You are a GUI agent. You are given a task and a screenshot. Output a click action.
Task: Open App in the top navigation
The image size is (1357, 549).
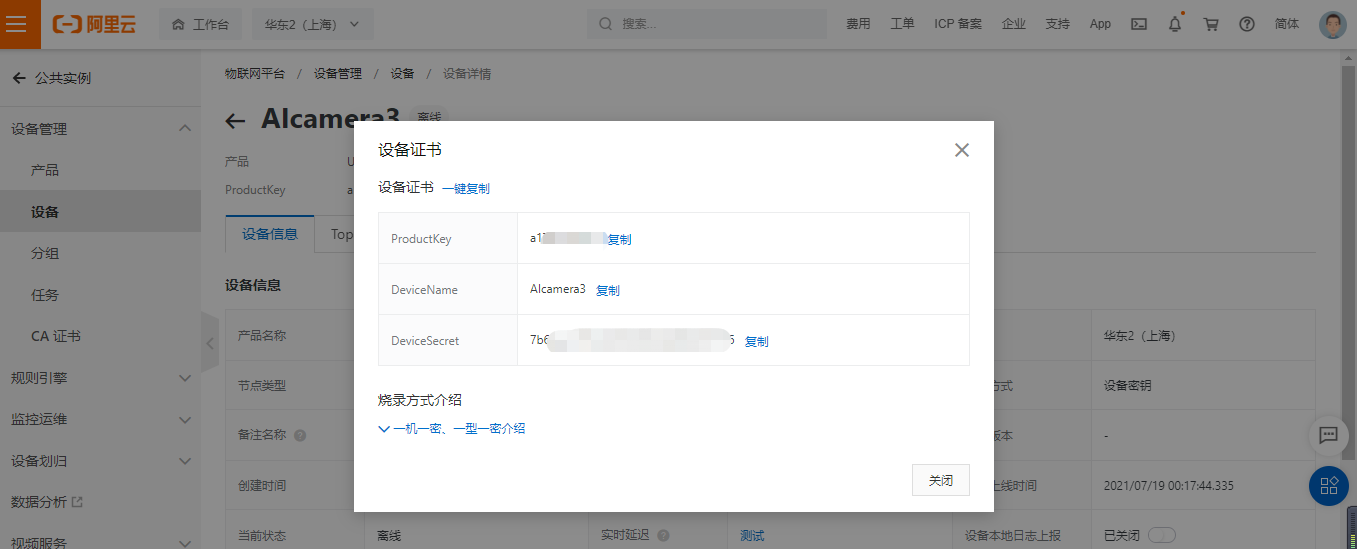pyautogui.click(x=1100, y=24)
